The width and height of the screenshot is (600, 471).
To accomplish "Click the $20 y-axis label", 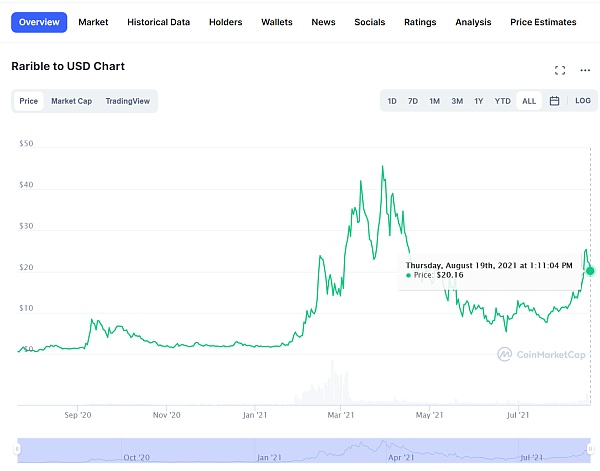I will click(26, 267).
